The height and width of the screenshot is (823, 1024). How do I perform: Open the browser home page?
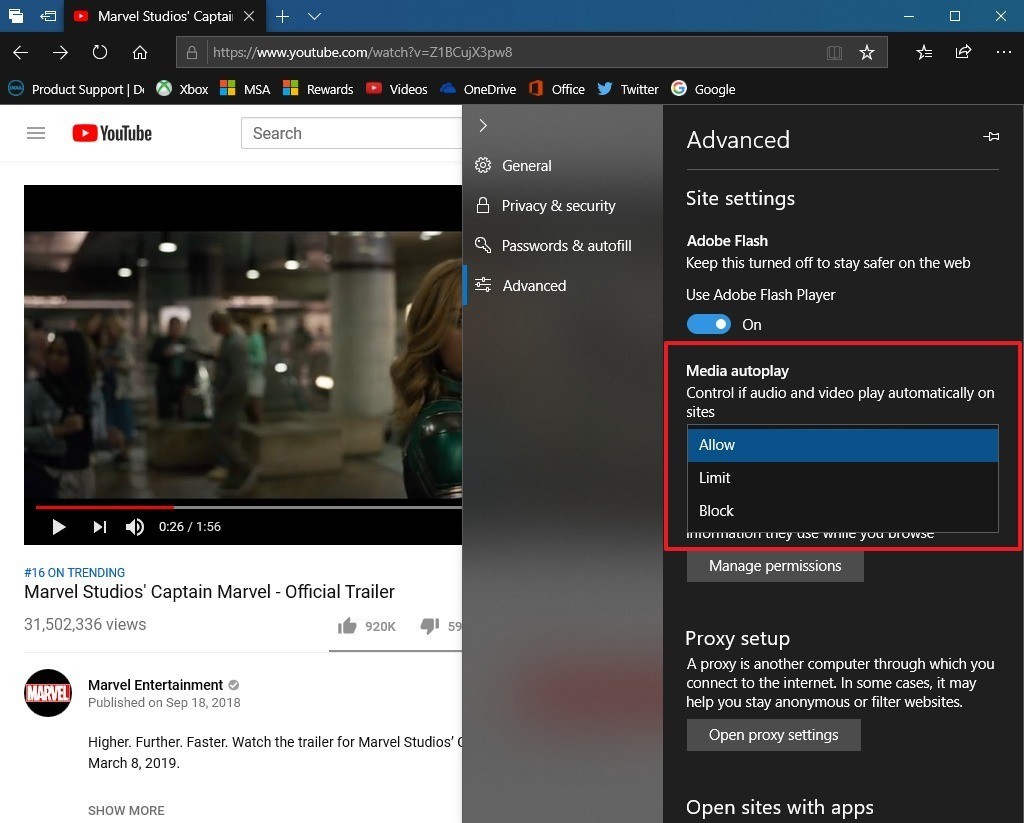(x=140, y=52)
